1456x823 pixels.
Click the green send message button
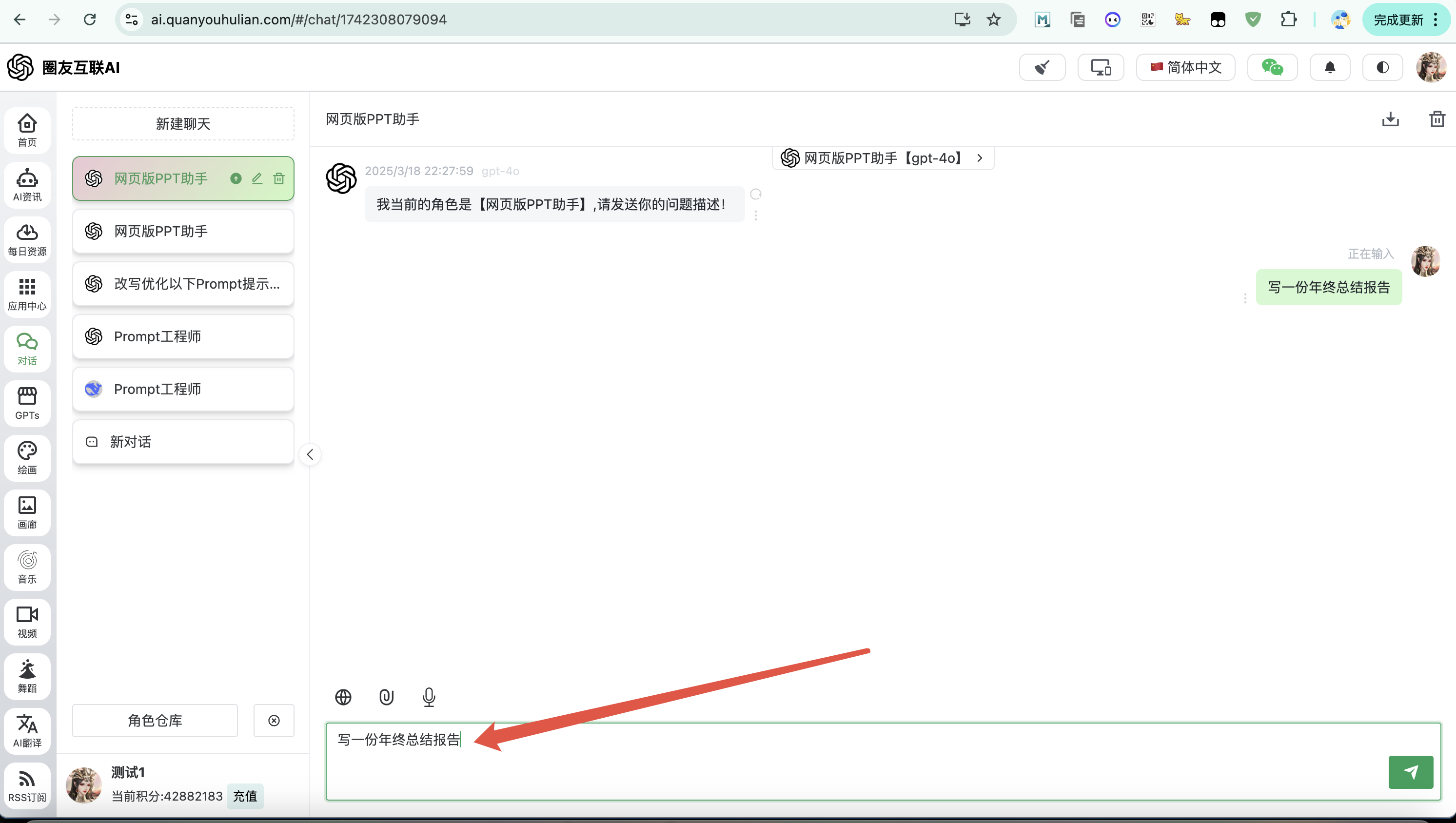pyautogui.click(x=1410, y=771)
